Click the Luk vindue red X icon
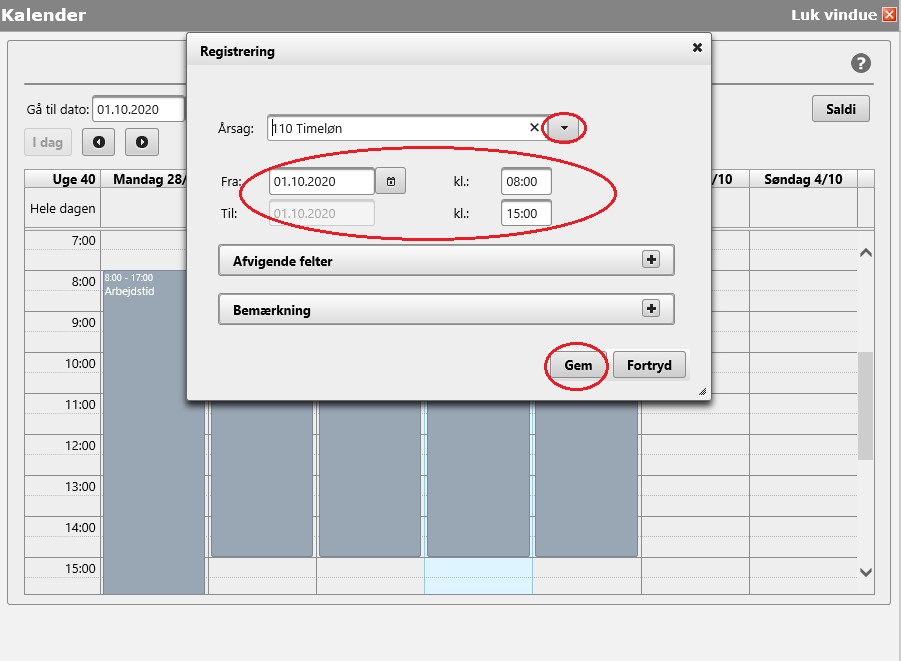Image resolution: width=901 pixels, height=661 pixels. [889, 15]
